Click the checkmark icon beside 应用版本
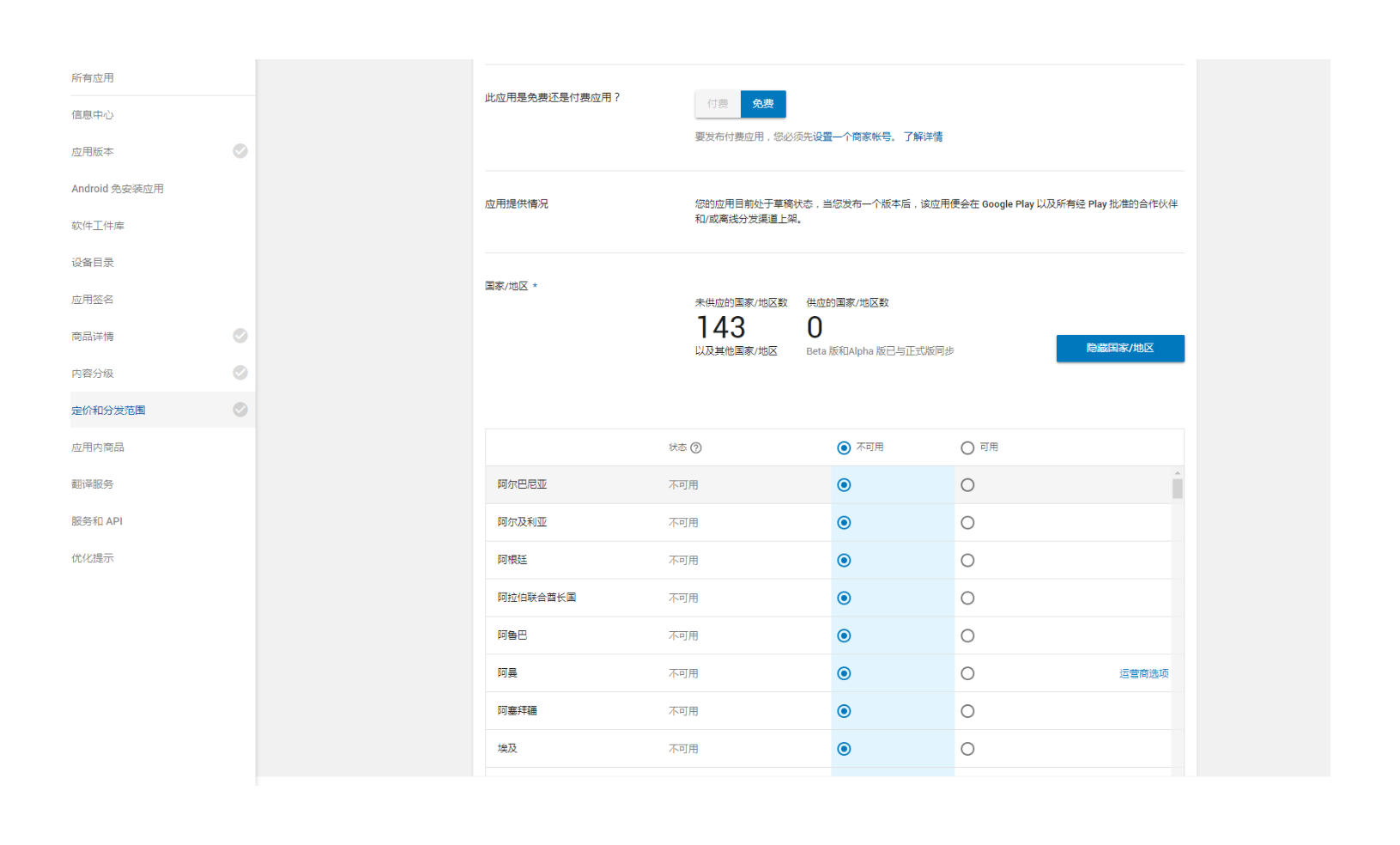Image resolution: width=1400 pixels, height=845 pixels. 240,151
